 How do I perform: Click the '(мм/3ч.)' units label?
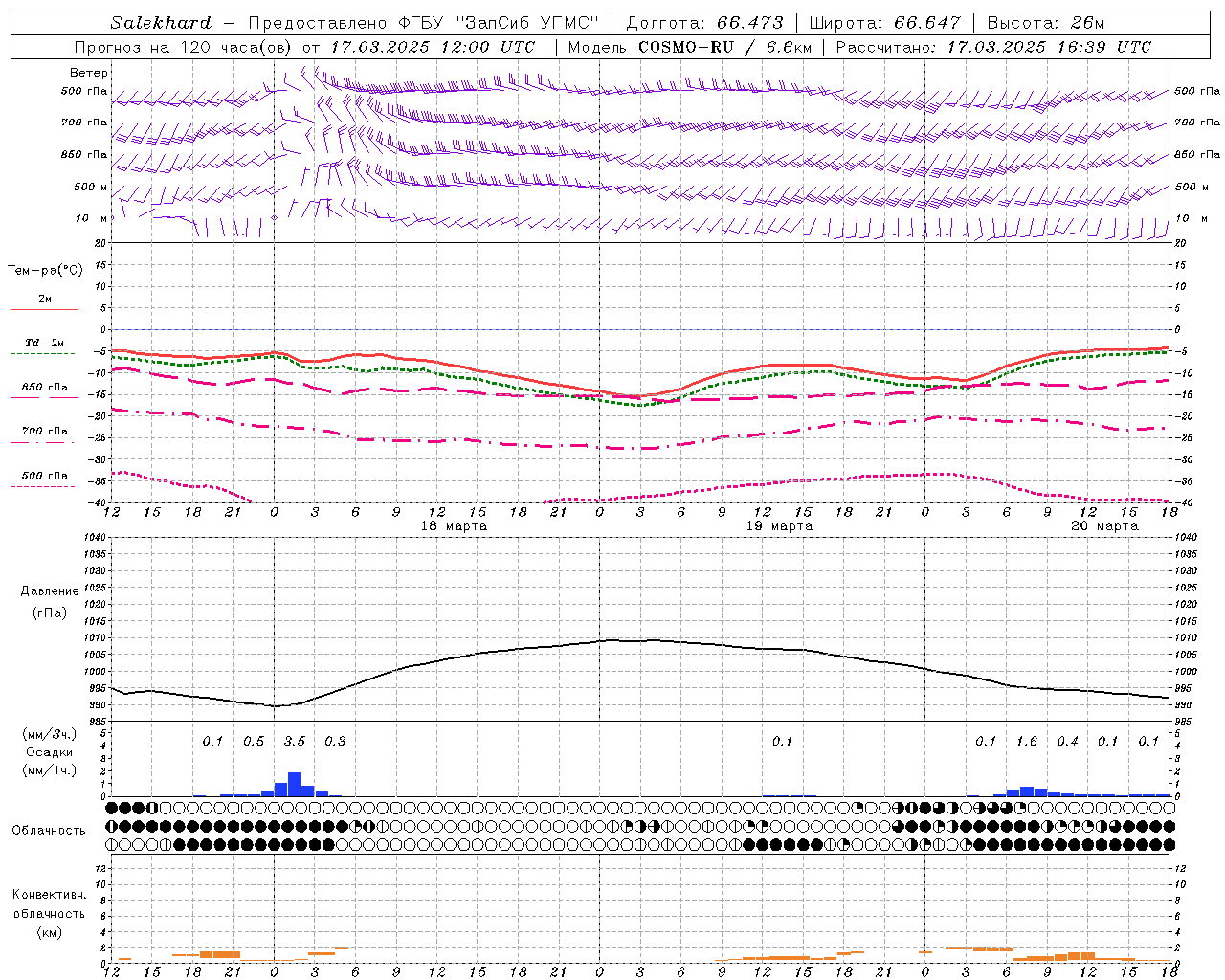click(x=50, y=734)
